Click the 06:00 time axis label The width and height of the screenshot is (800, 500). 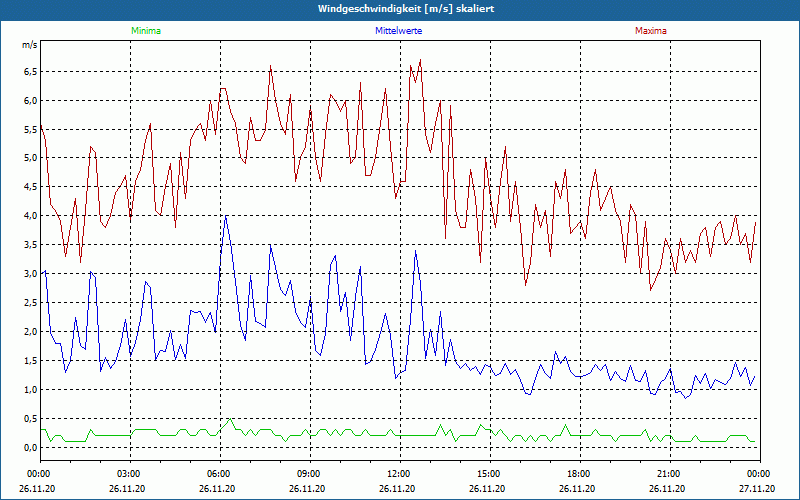[x=220, y=474]
